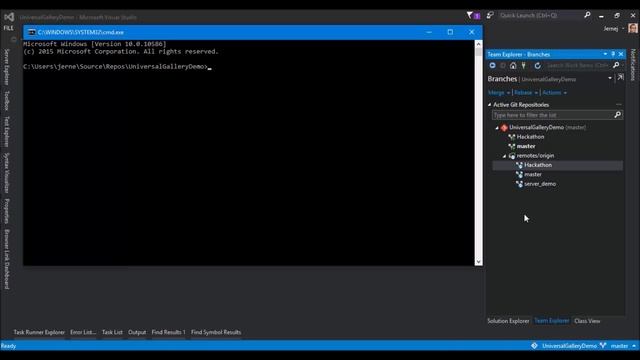Pin the Team Explorer panel
This screenshot has width=640, height=360.
pyautogui.click(x=613, y=54)
